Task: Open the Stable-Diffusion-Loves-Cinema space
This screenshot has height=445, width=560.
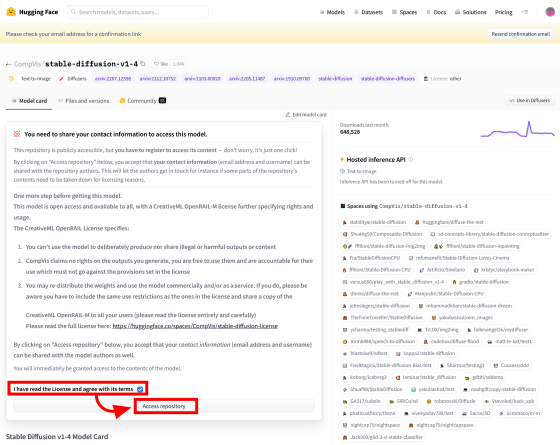Action: [459, 258]
